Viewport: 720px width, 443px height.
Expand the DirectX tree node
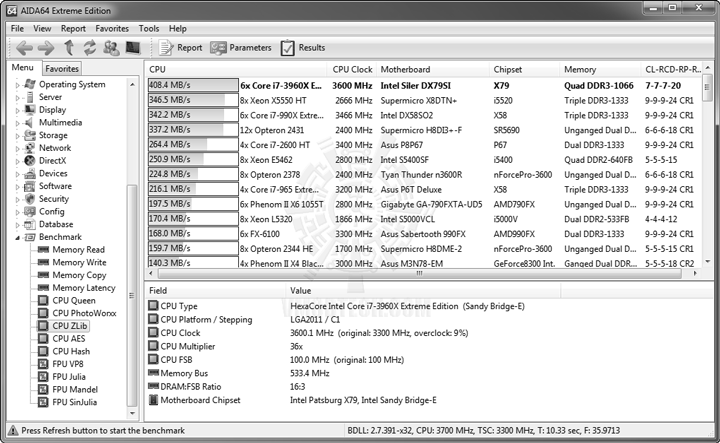(x=18, y=161)
